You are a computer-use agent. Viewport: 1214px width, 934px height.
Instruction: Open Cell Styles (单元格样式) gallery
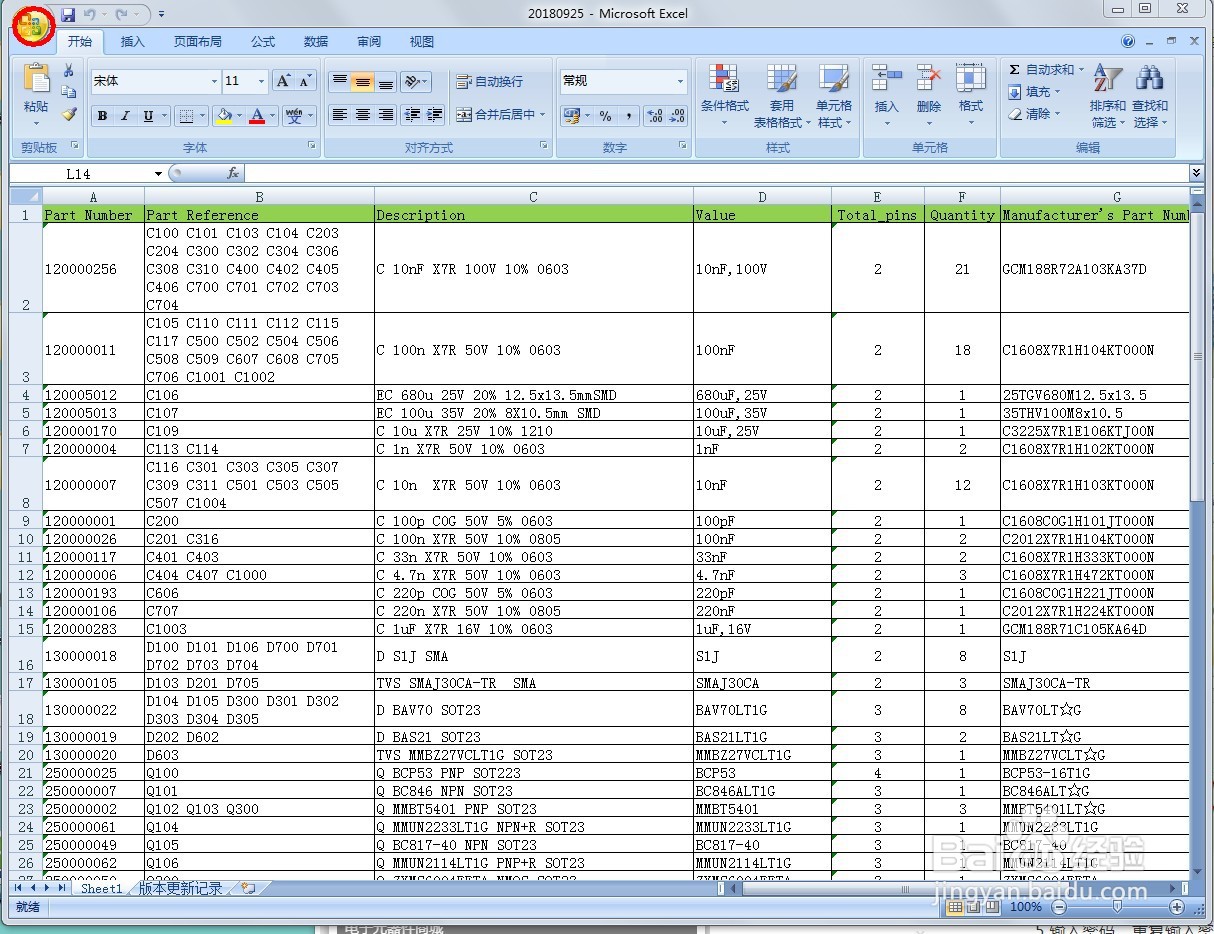pyautogui.click(x=834, y=97)
